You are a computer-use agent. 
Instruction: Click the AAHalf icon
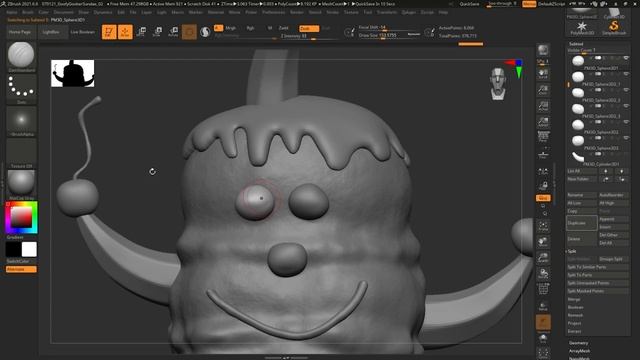click(x=543, y=122)
